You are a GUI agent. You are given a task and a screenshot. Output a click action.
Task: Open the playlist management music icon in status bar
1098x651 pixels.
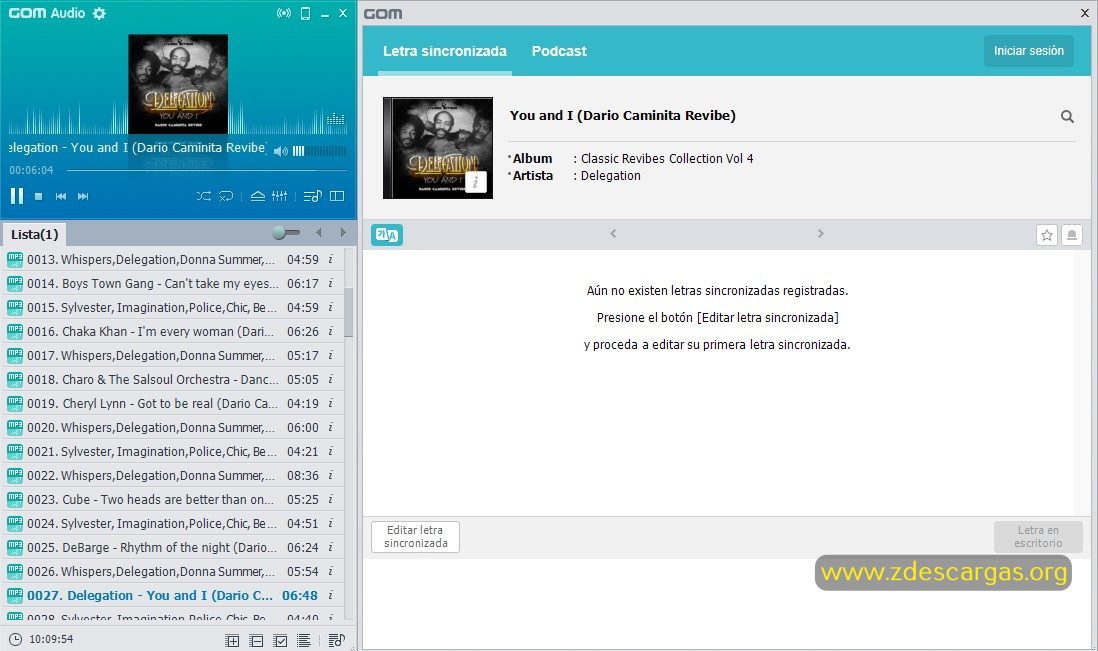[337, 640]
